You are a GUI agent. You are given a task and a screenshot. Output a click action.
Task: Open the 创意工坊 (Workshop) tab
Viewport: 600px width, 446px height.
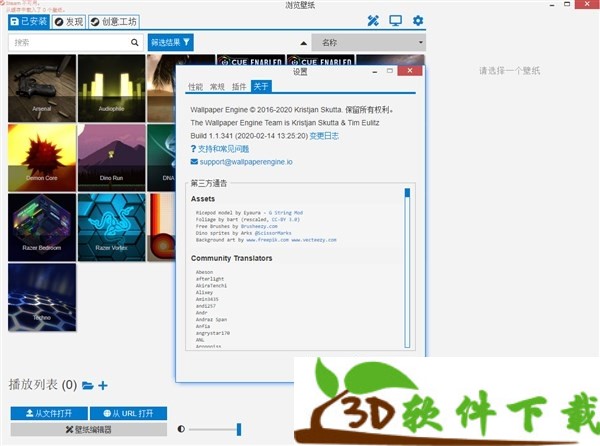coord(114,22)
